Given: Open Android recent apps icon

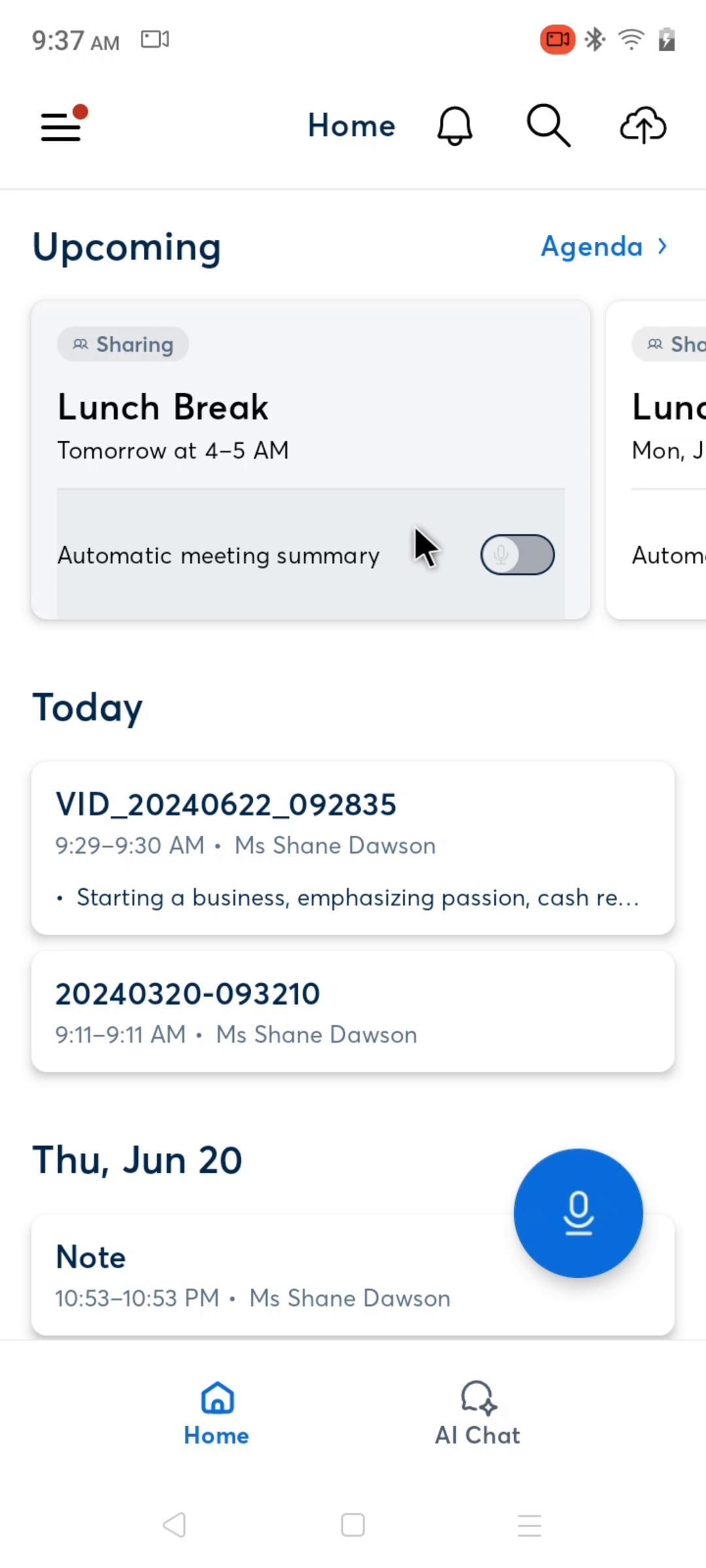Looking at the screenshot, I should click(529, 1525).
